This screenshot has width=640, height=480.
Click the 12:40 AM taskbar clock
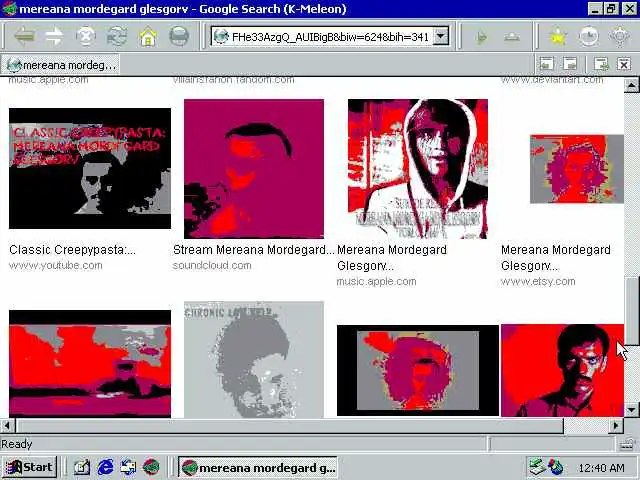pos(601,468)
